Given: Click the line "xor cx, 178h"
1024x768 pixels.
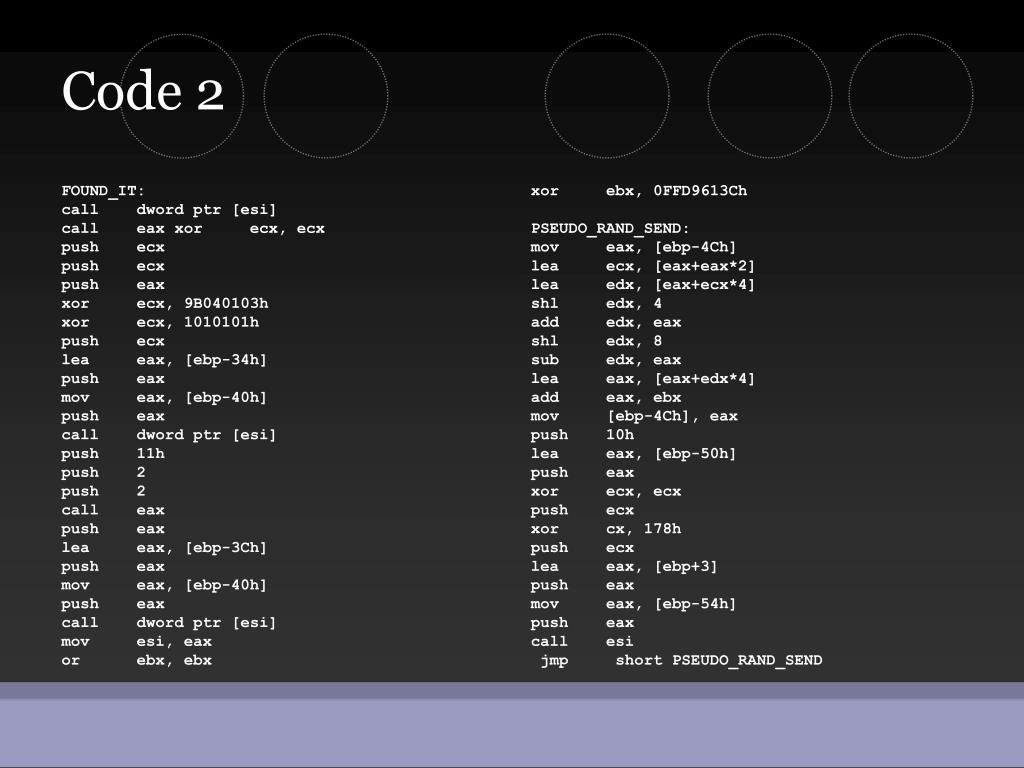Looking at the screenshot, I should (x=606, y=529).
